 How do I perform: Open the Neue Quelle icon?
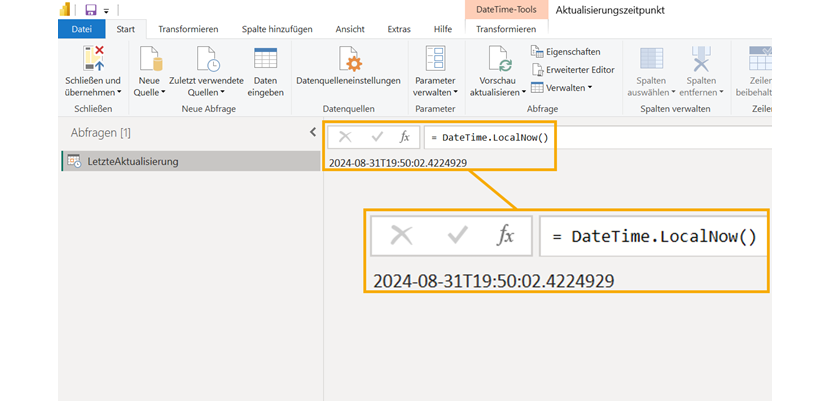pyautogui.click(x=149, y=59)
